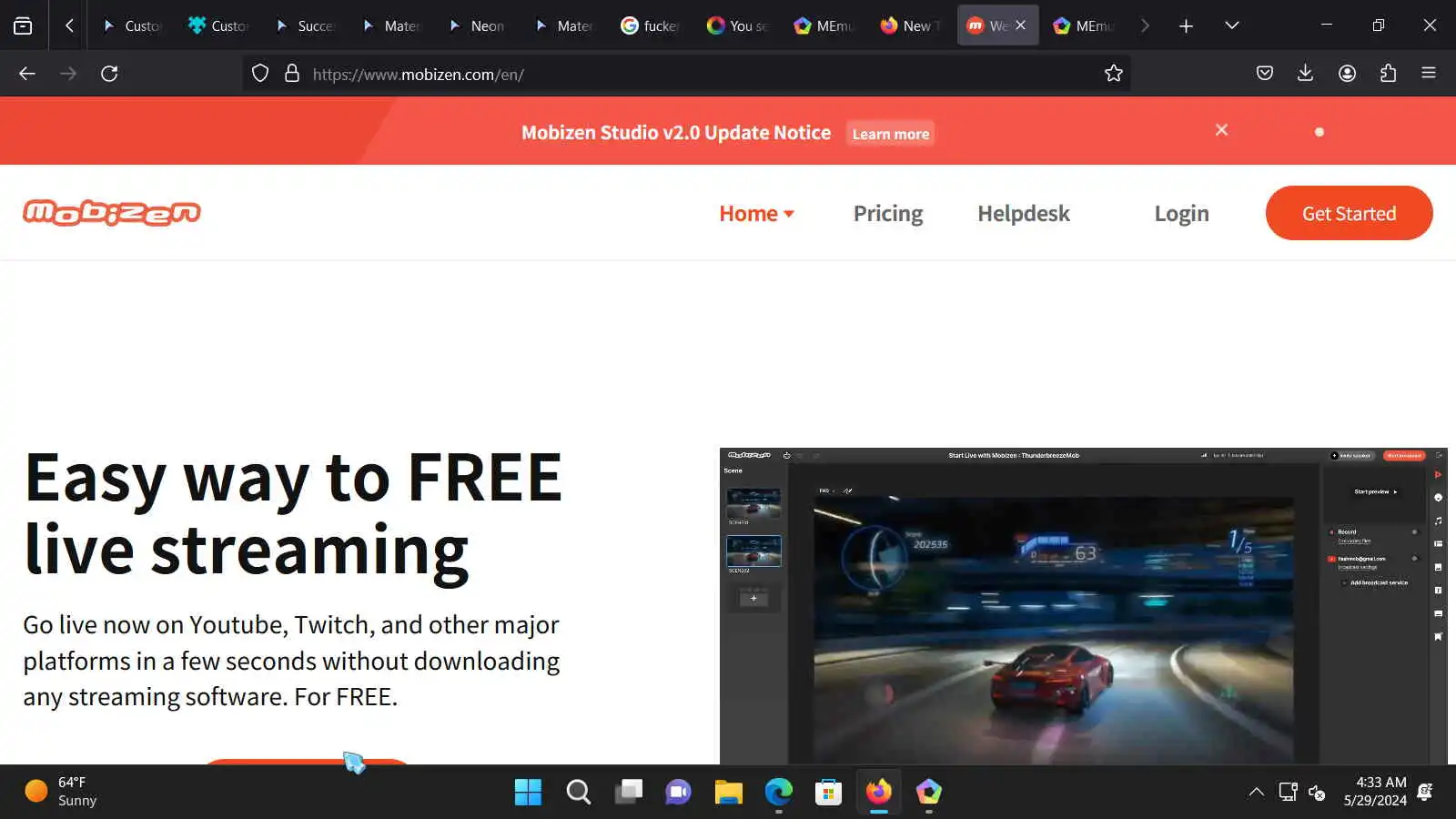Screen dimensions: 1456x819
Task: Open Windows taskbar search
Action: pos(578,792)
